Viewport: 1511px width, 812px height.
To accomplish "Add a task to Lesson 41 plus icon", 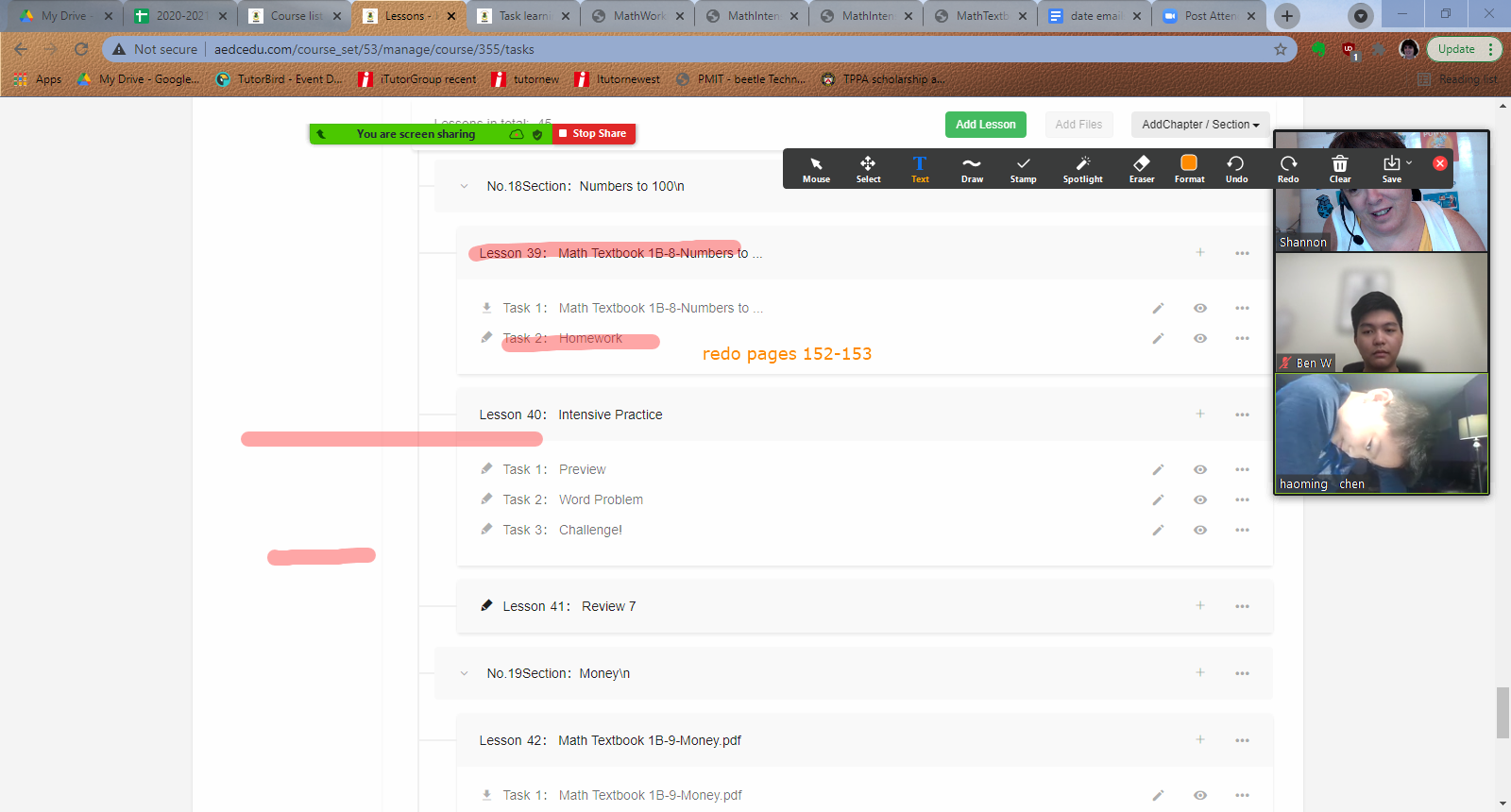I will click(1200, 605).
